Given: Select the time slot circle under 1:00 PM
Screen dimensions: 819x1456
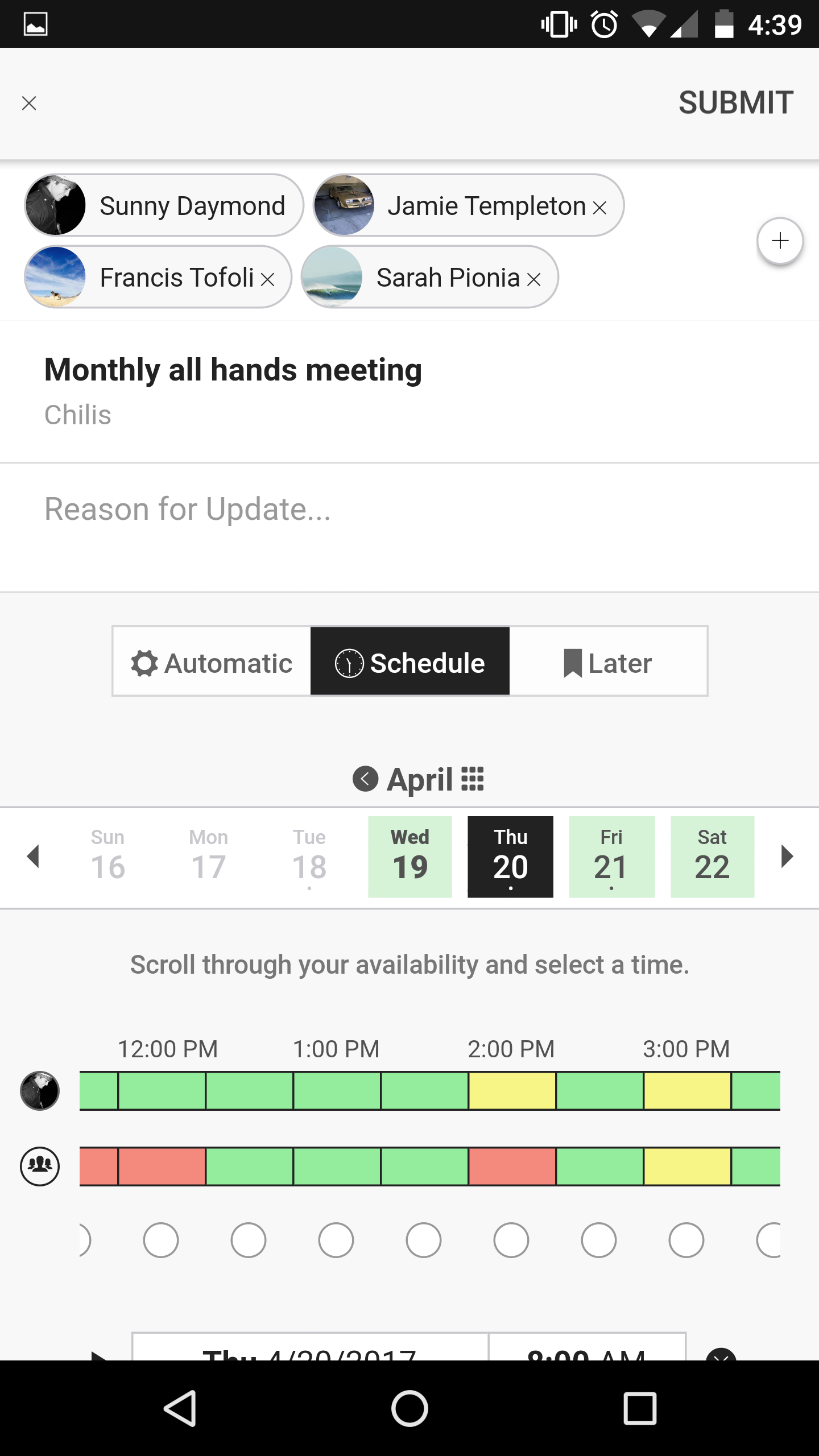Looking at the screenshot, I should pyautogui.click(x=336, y=1240).
